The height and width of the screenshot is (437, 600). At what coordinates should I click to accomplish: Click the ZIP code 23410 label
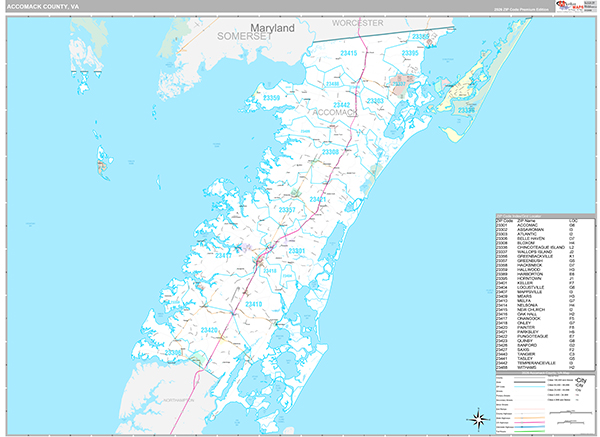[253, 304]
